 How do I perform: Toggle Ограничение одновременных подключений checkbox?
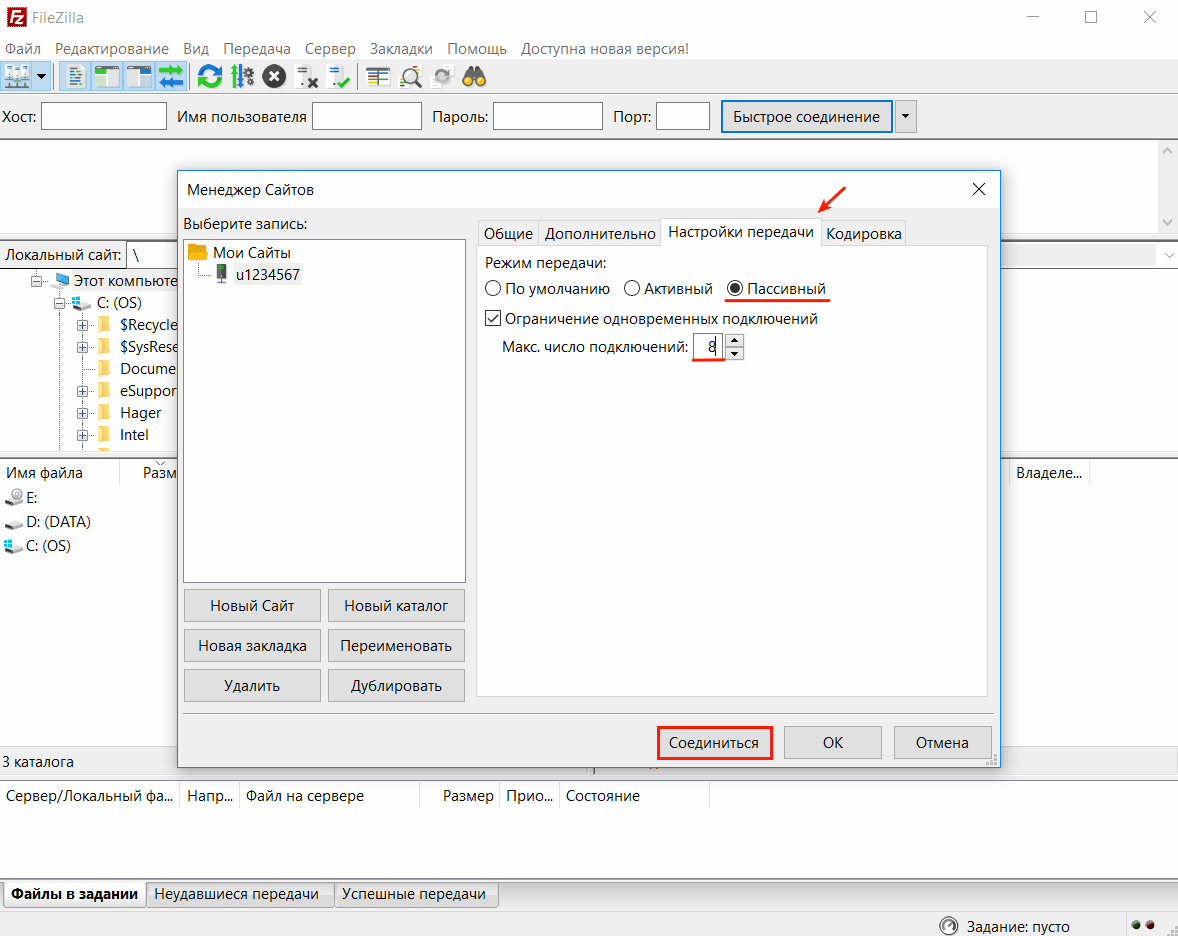tap(493, 319)
